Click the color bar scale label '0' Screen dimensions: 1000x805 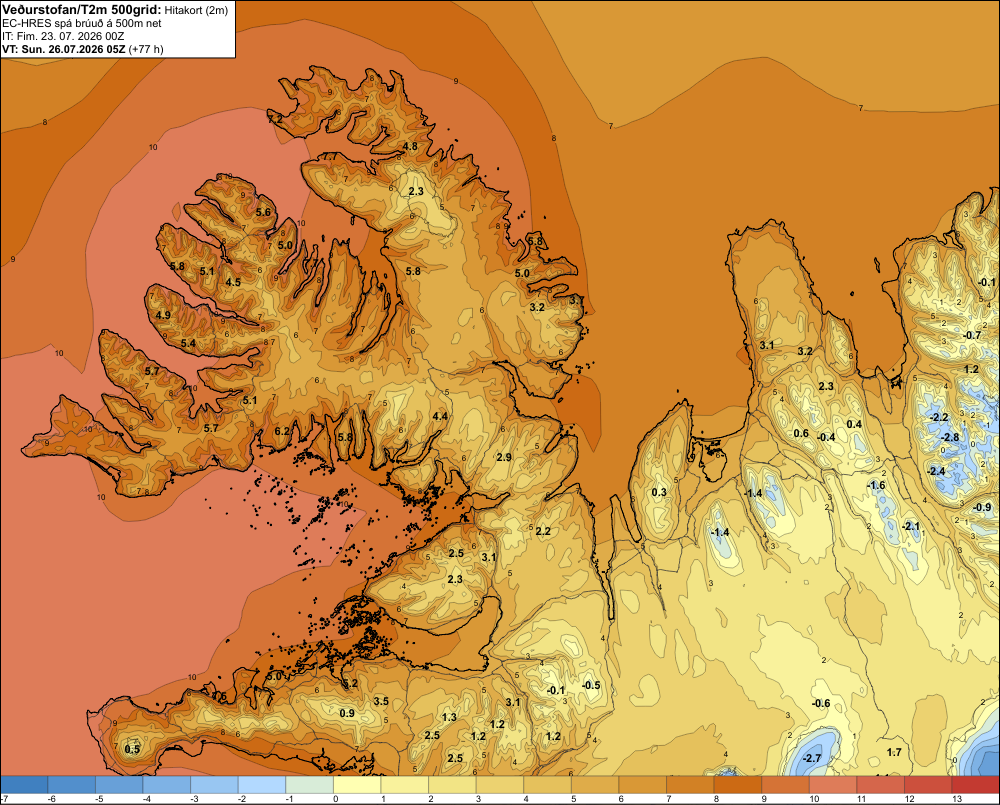click(x=336, y=799)
